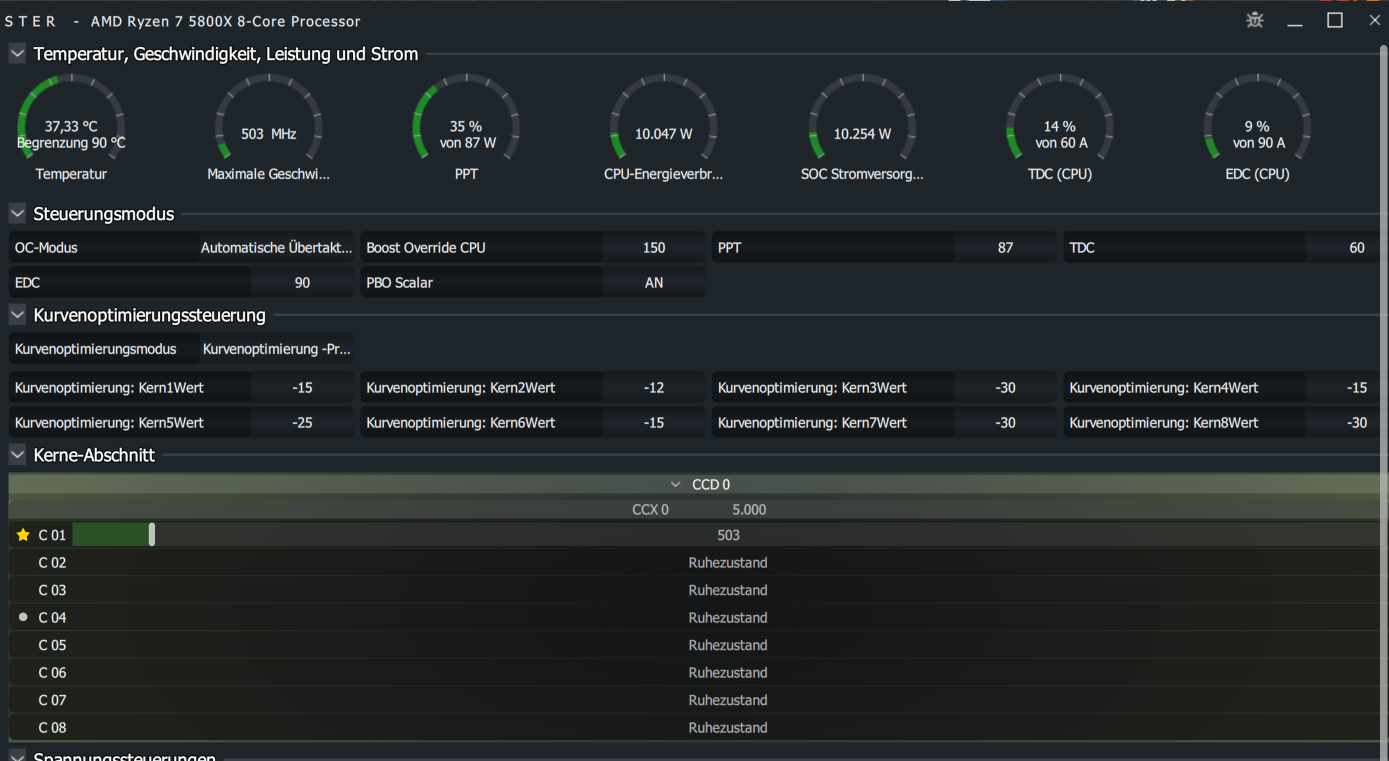Image resolution: width=1389 pixels, height=761 pixels.
Task: Click the C 01 green frequency bar
Action: [x=112, y=535]
